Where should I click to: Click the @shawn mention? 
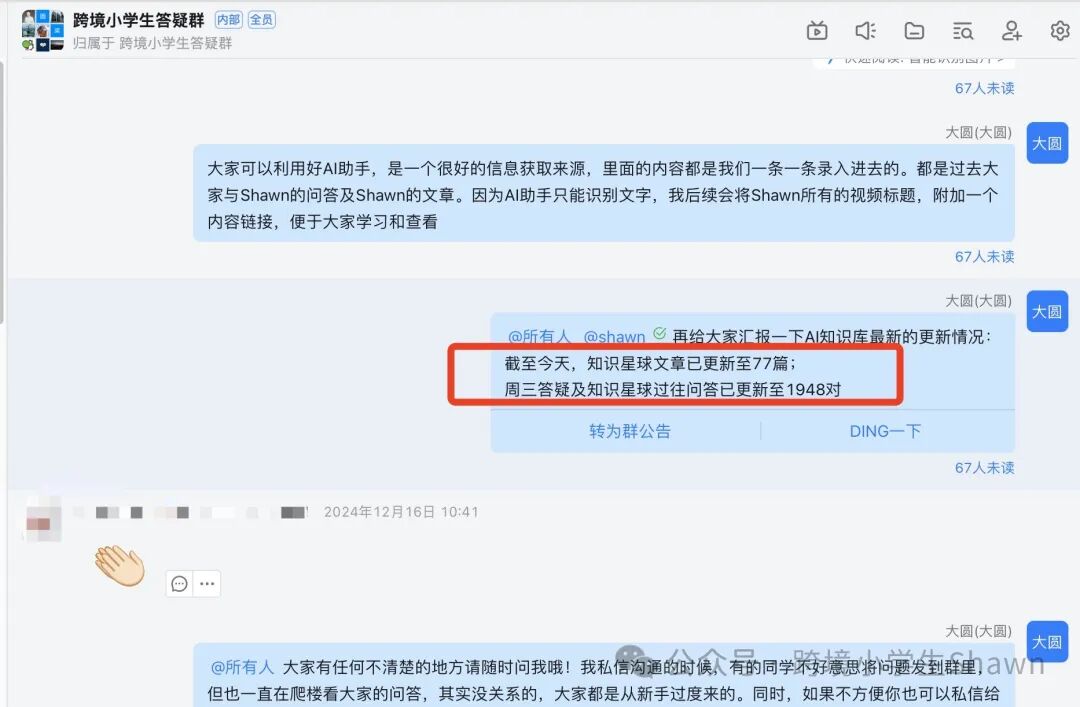click(614, 337)
